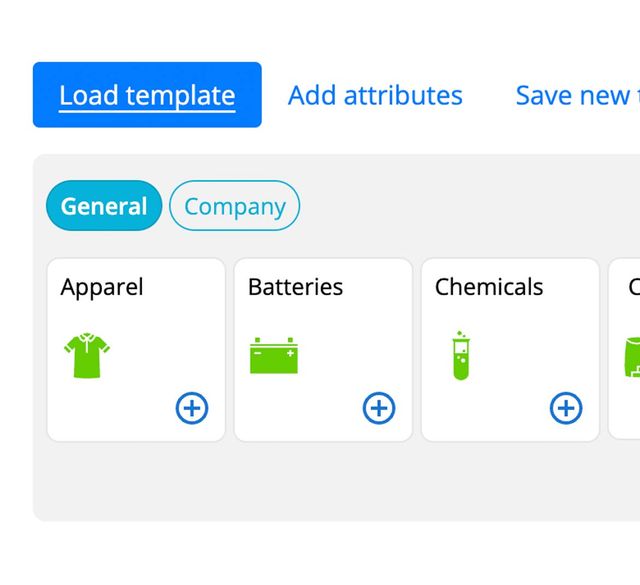The height and width of the screenshot is (585, 640).
Task: Click the Batteries title text
Action: point(295,287)
